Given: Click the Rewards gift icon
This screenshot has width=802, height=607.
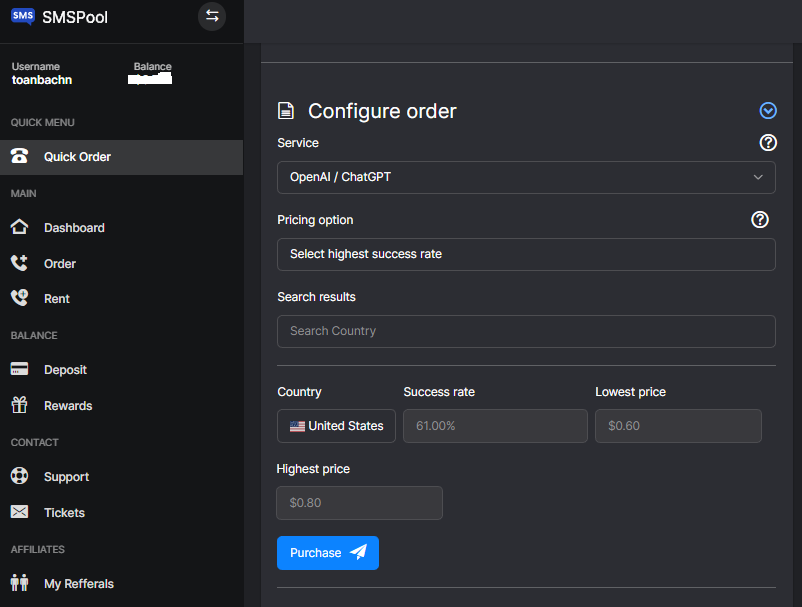Looking at the screenshot, I should [x=19, y=406].
